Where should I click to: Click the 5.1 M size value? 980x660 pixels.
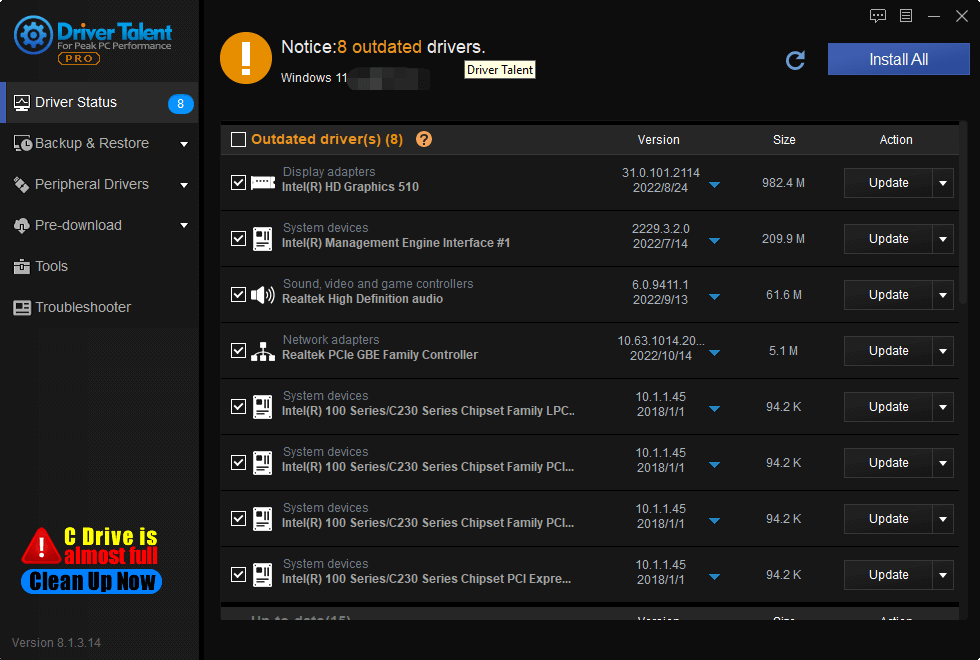tap(783, 351)
